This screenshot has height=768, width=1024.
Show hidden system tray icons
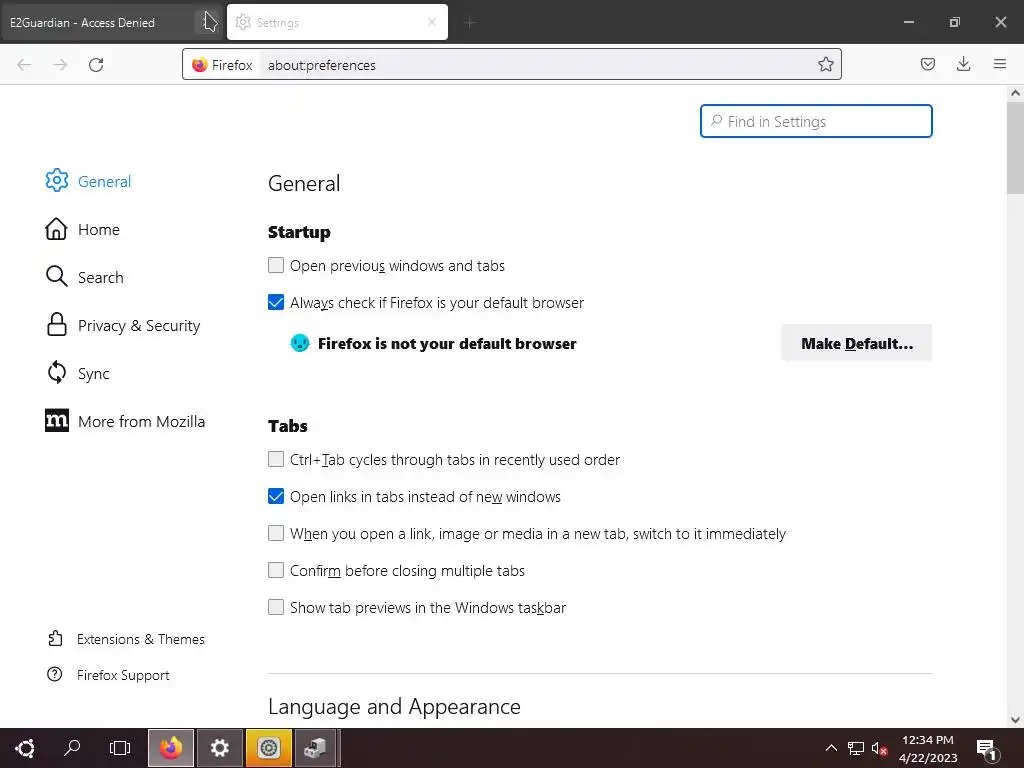coord(831,748)
